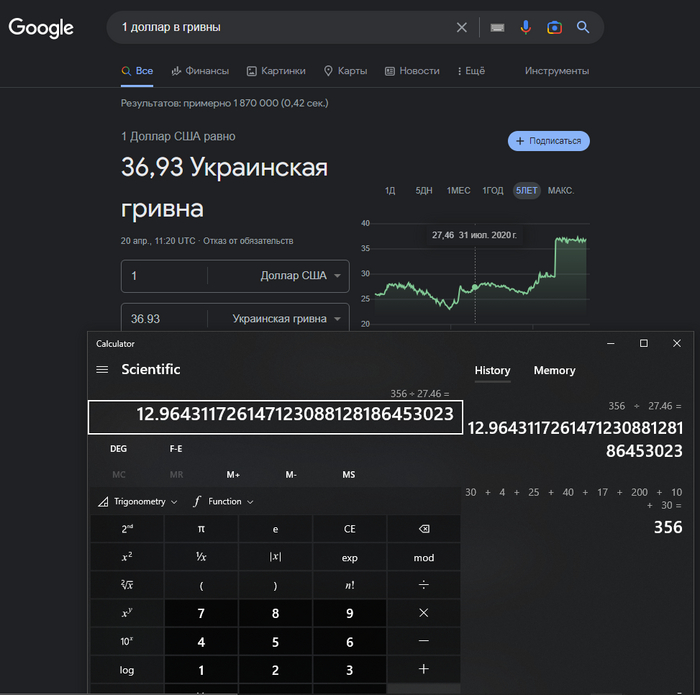Viewport: 700px width, 695px height.
Task: Select the history entry with result 356
Action: coord(575,512)
